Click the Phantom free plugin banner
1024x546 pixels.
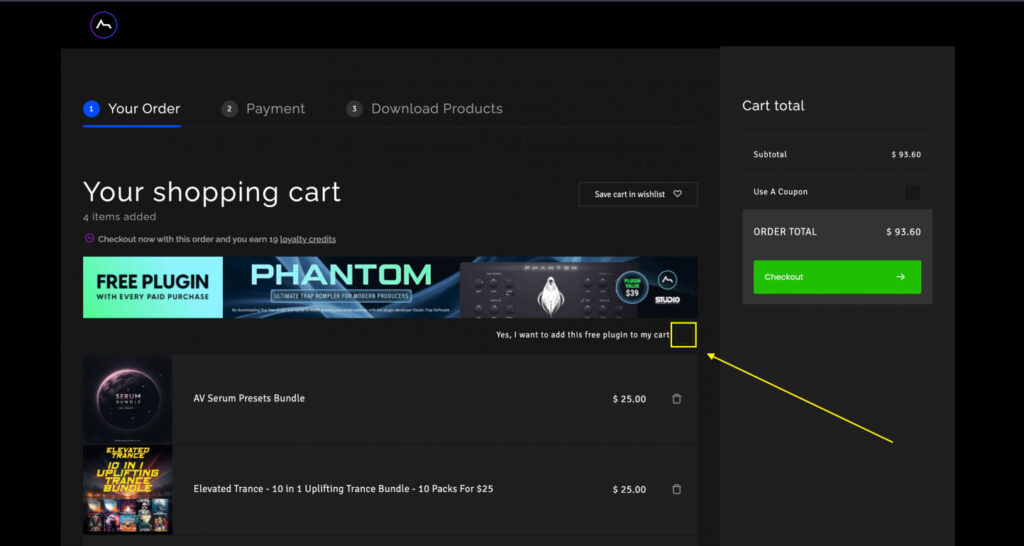[390, 287]
